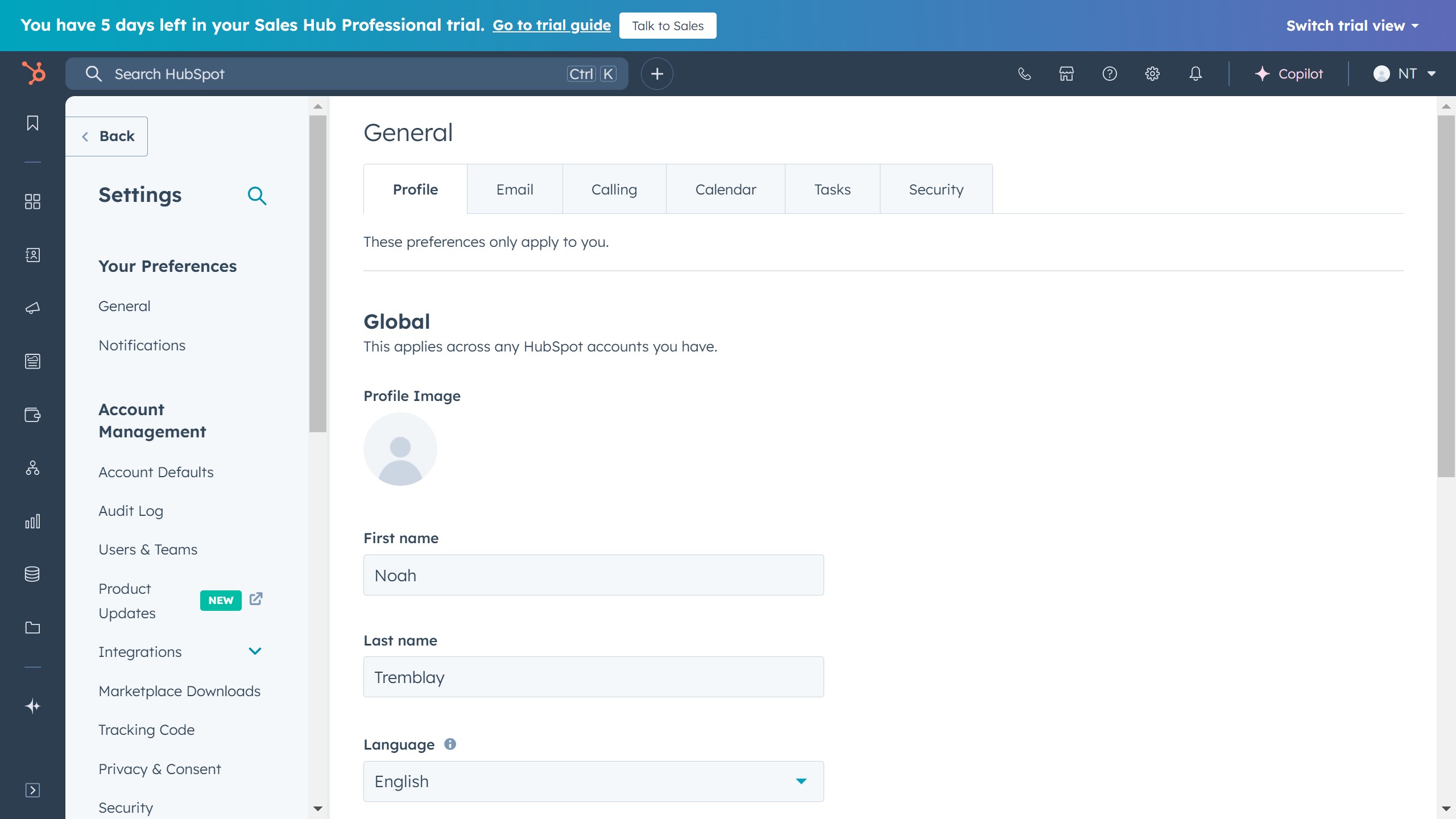This screenshot has height=819, width=1456.
Task: Click the main page scrollbar down arrow
Action: coord(1446,809)
